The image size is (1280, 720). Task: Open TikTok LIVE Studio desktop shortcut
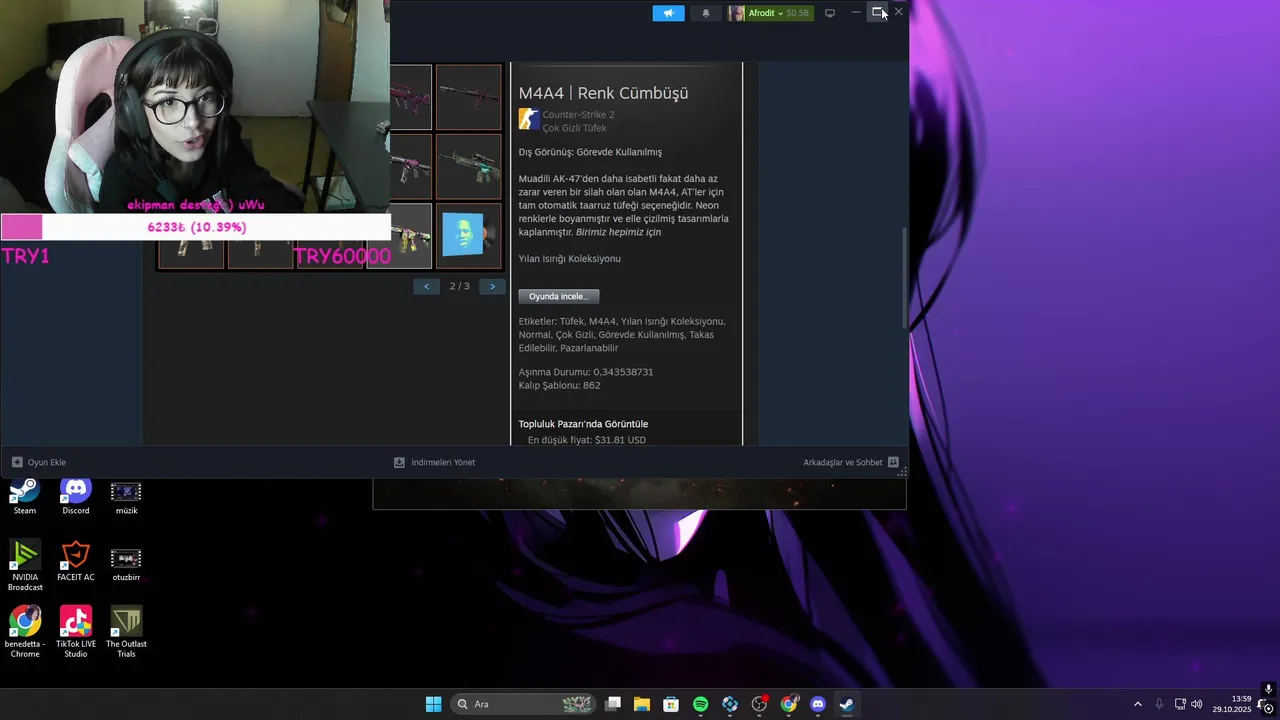(x=76, y=632)
